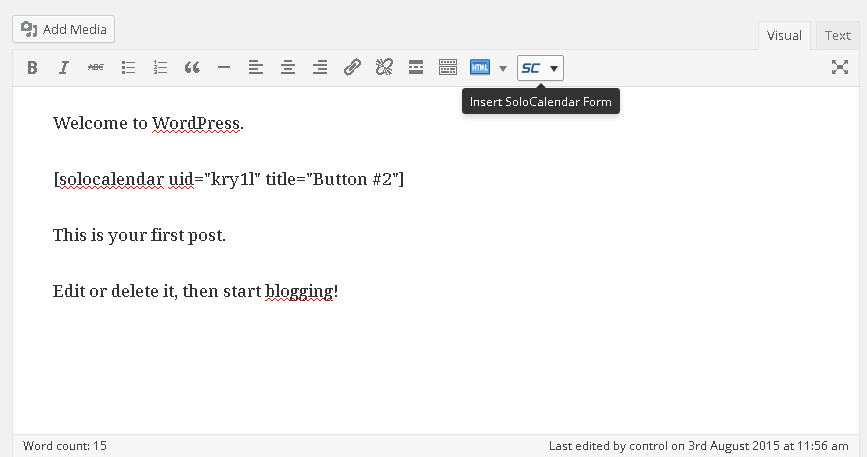This screenshot has height=457, width=867.
Task: Click the misspelled word 'blogging'
Action: point(299,291)
